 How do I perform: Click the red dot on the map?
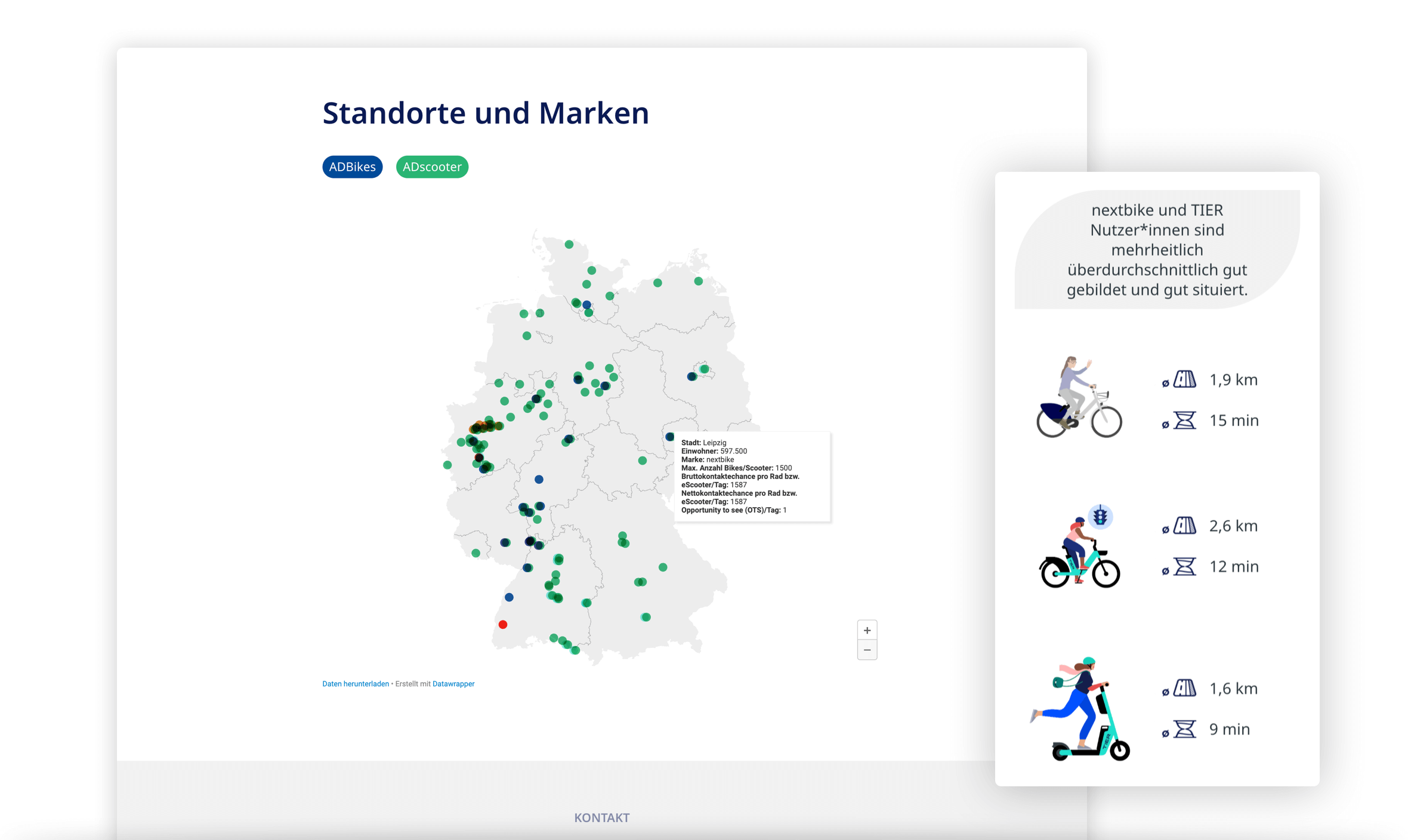(503, 625)
